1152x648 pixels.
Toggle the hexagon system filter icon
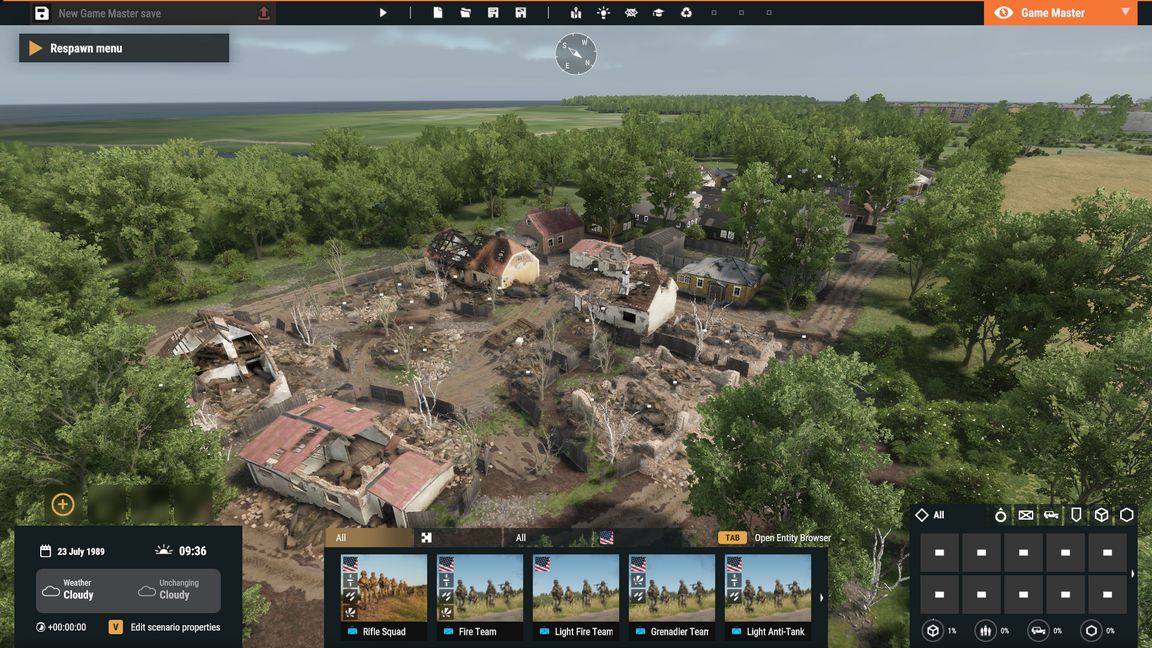[1126, 515]
